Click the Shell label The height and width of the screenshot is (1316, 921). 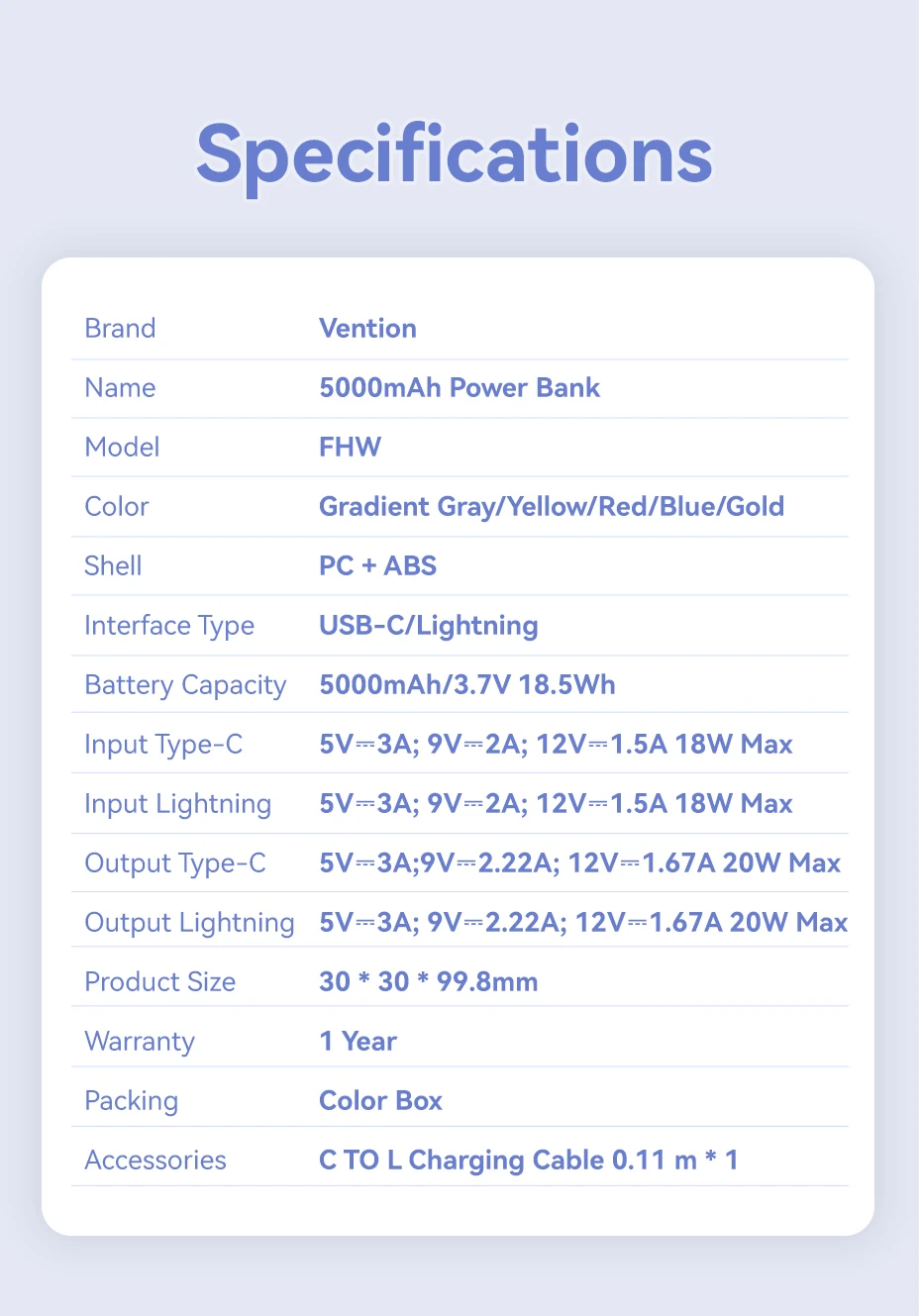pyautogui.click(x=113, y=565)
